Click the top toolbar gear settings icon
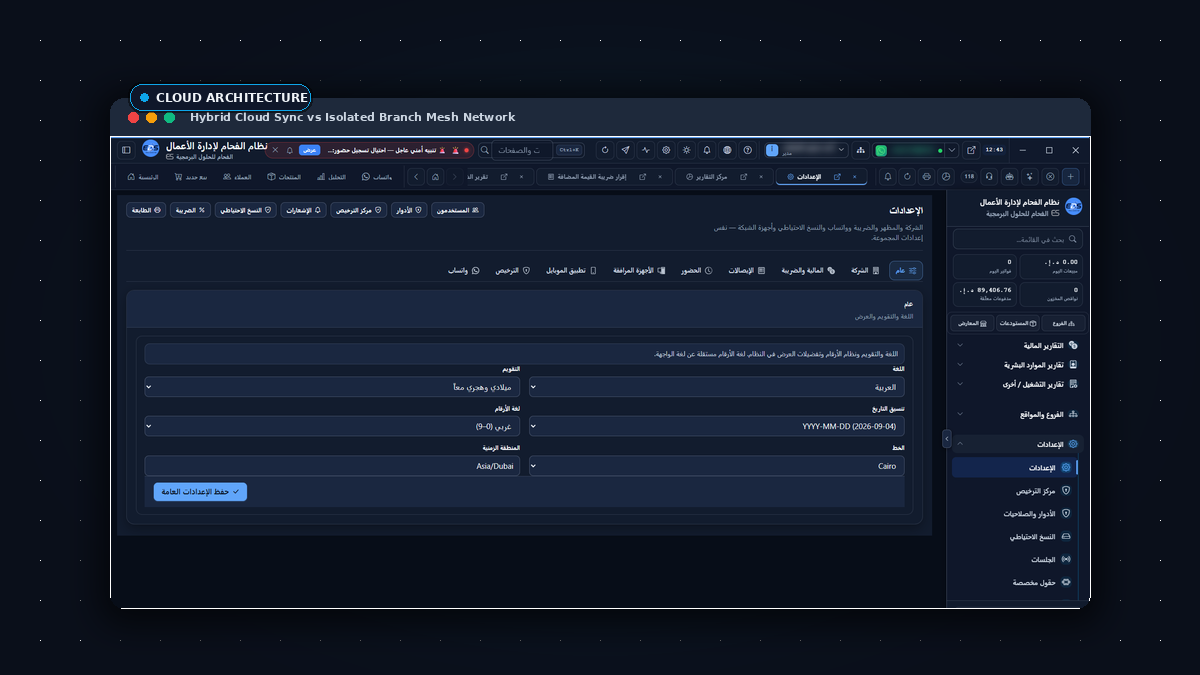The image size is (1200, 675). [666, 150]
